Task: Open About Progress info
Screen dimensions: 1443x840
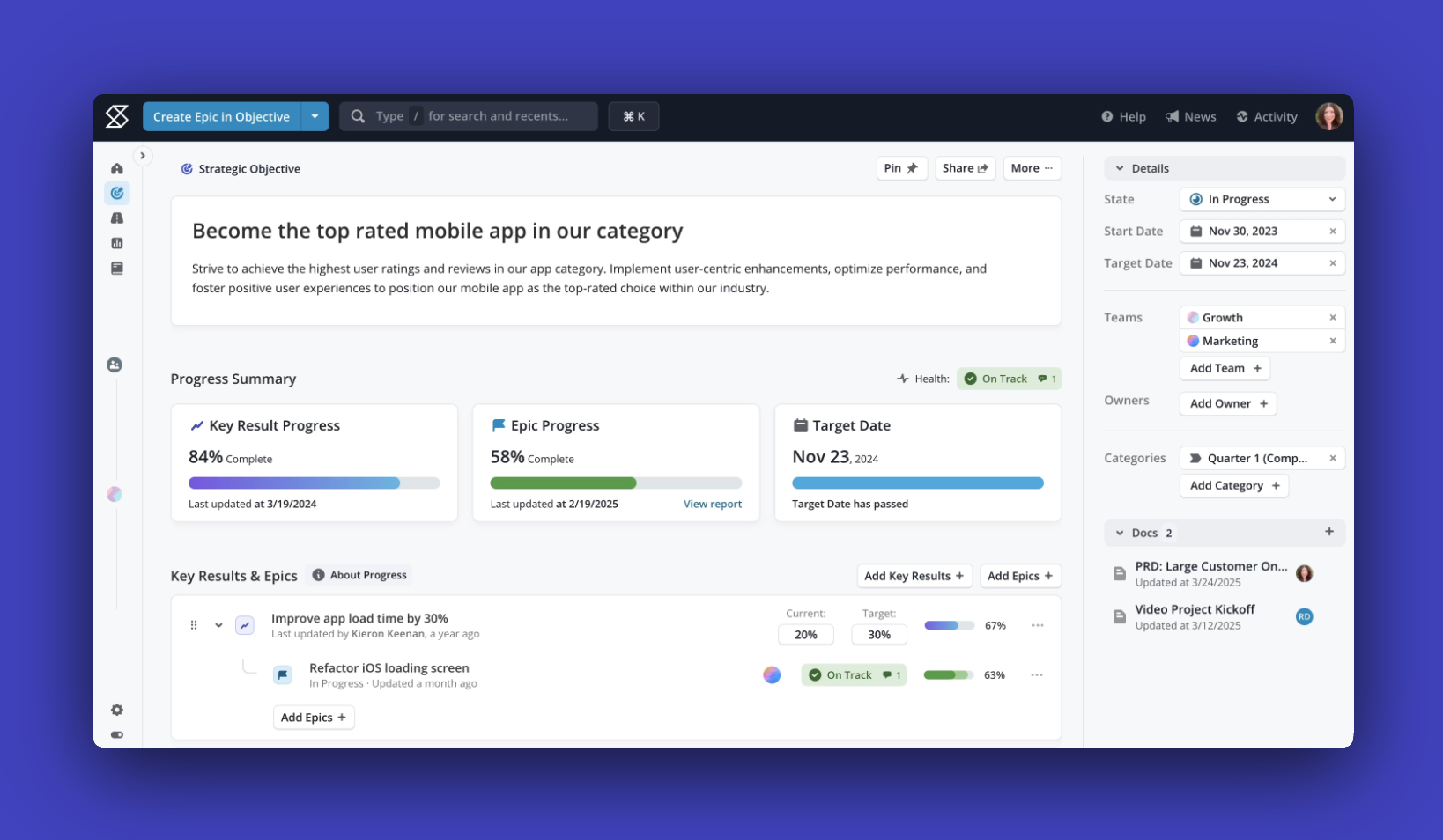Action: tap(359, 575)
